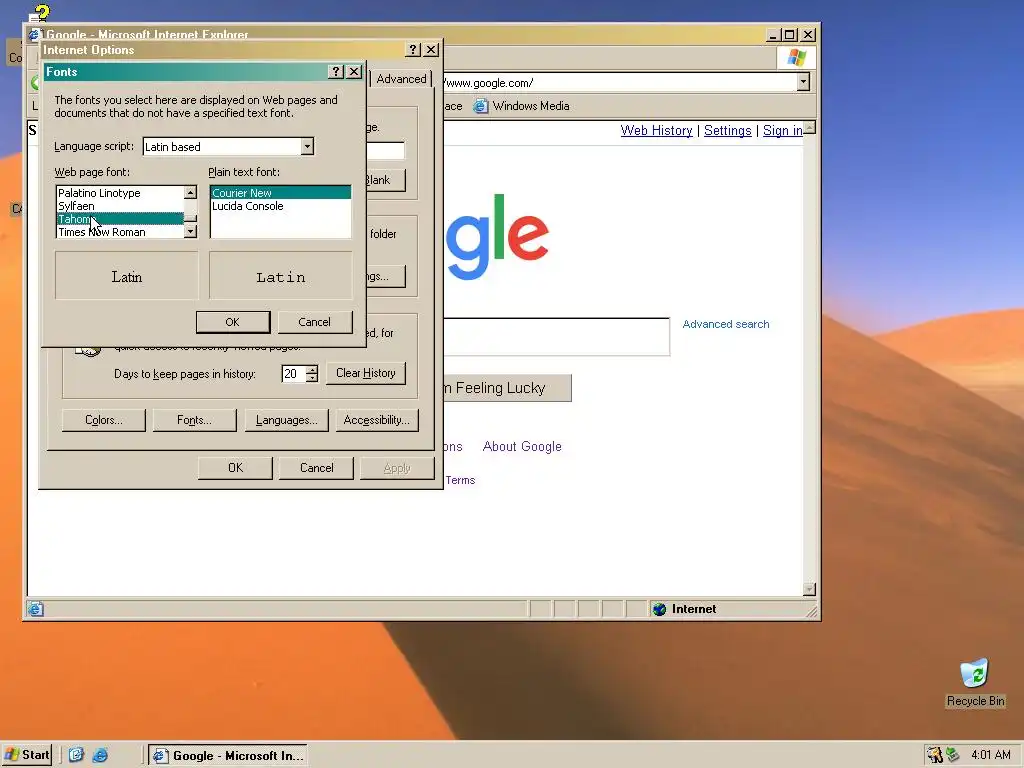Click Internet Options help question mark
Screen dimensions: 1024x768
(413, 50)
